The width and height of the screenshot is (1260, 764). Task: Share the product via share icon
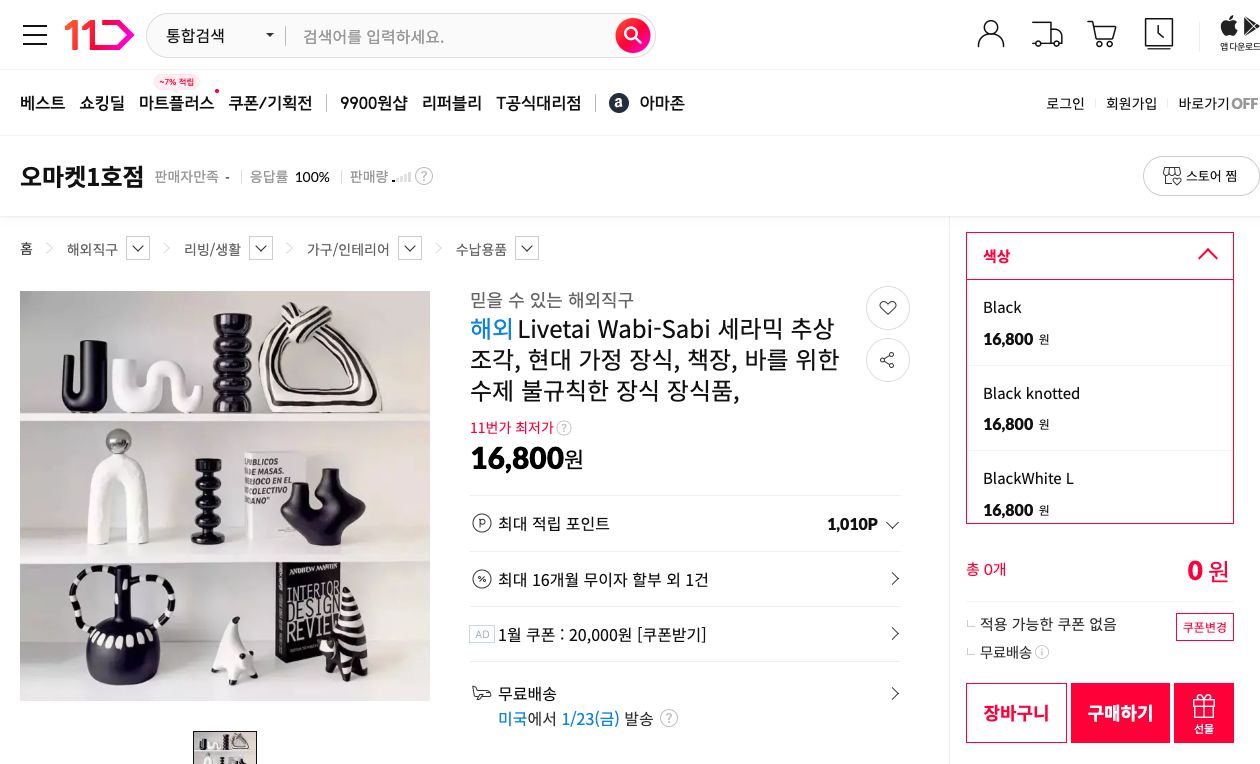click(x=888, y=360)
